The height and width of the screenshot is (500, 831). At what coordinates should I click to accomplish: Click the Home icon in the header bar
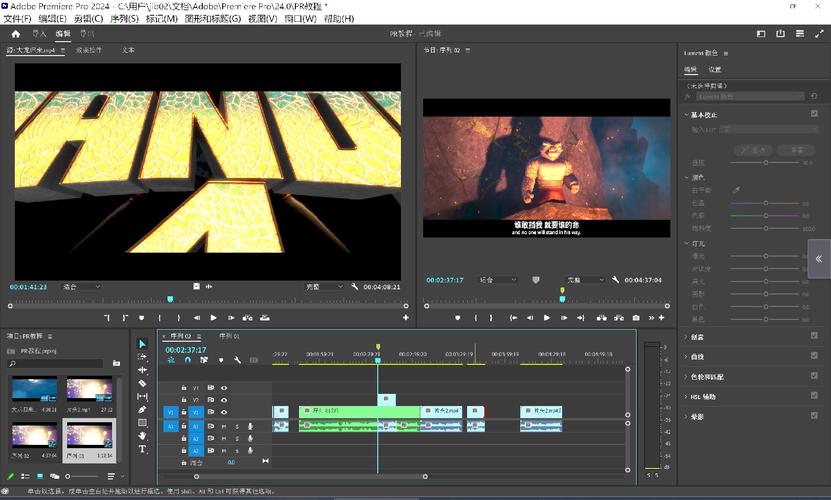point(16,34)
